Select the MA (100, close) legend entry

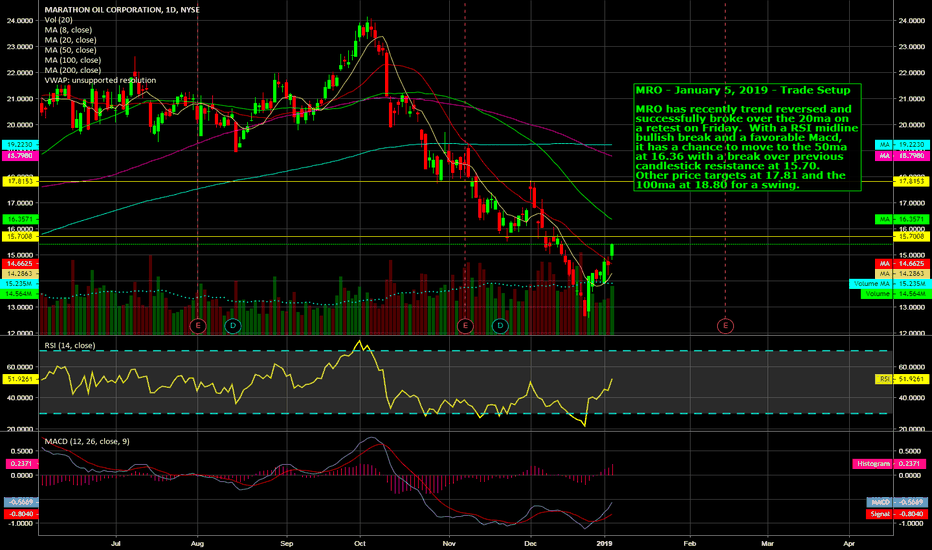click(x=73, y=60)
